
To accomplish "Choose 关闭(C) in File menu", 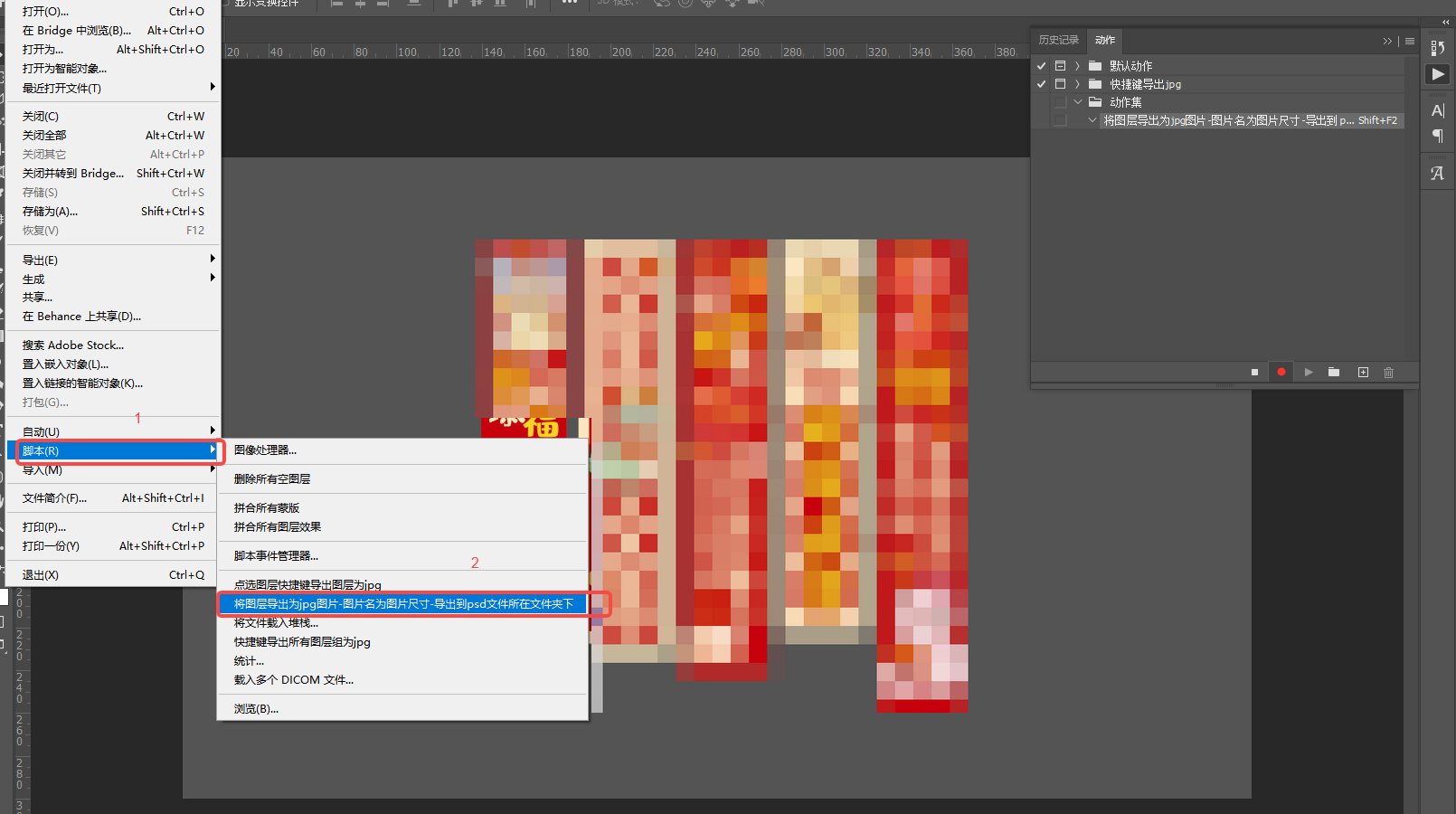I will click(x=114, y=116).
